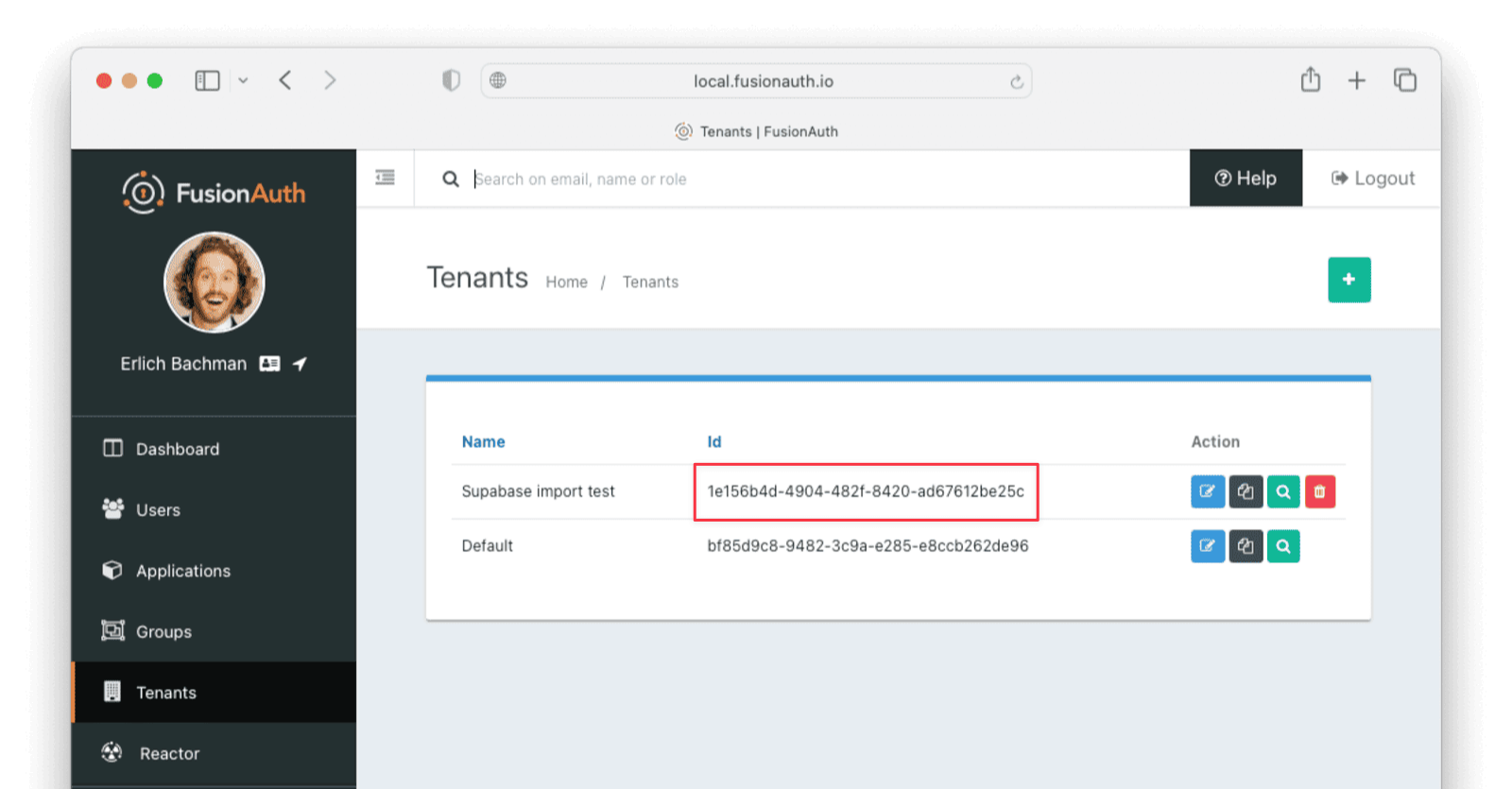Screen dimensions: 1512x789
Task: Go back in Safari
Action: (x=285, y=80)
